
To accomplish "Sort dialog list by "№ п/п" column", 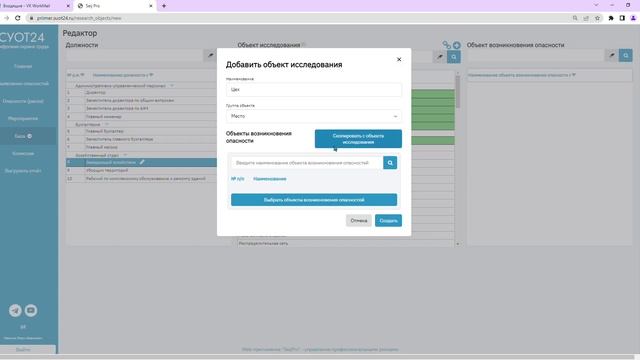I will pos(238,179).
